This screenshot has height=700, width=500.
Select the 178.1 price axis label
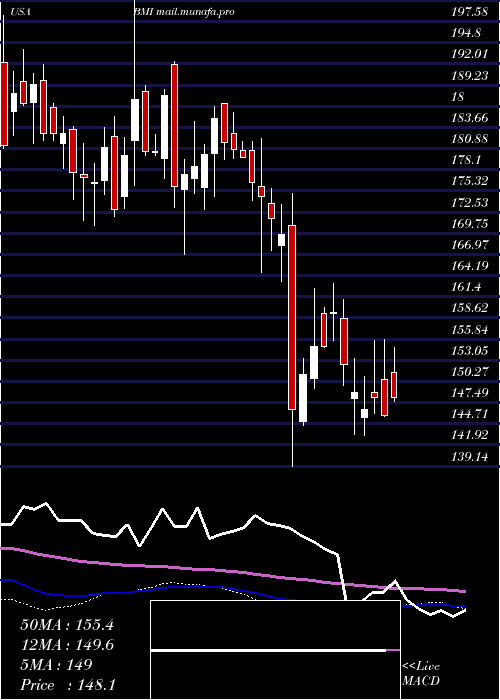point(466,160)
